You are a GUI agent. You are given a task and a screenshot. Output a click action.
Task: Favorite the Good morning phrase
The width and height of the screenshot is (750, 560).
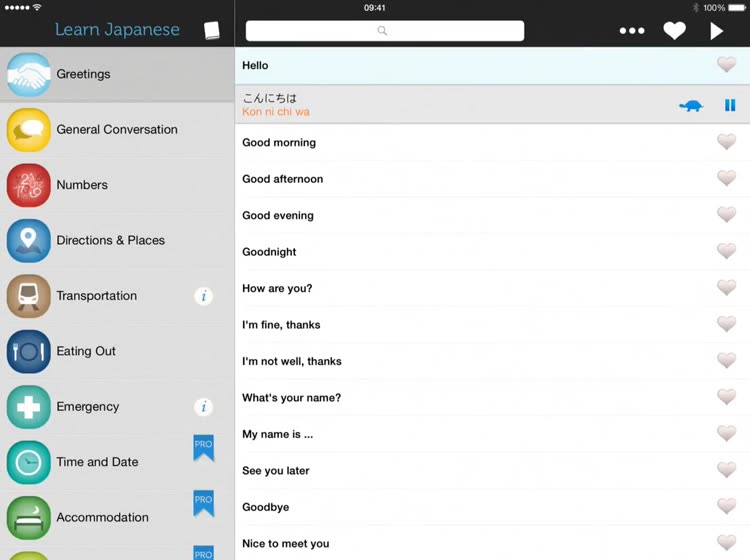(727, 142)
